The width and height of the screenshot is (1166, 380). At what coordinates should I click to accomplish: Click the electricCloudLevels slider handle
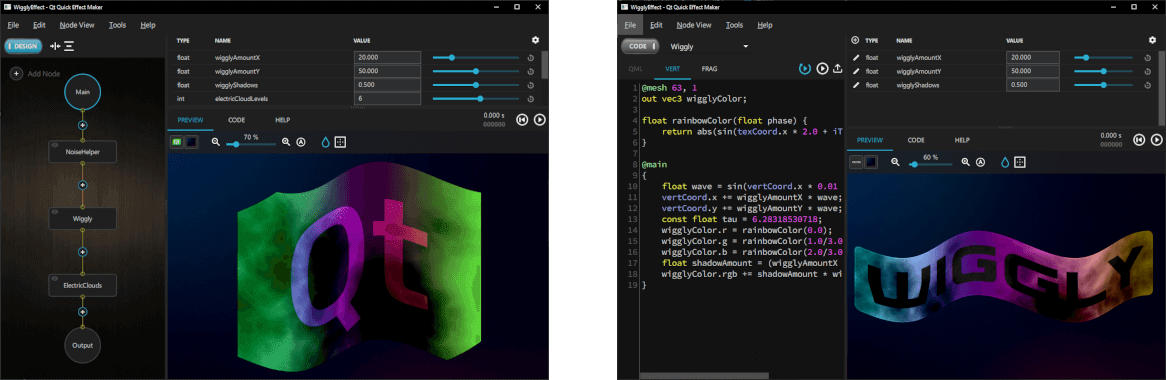point(480,99)
